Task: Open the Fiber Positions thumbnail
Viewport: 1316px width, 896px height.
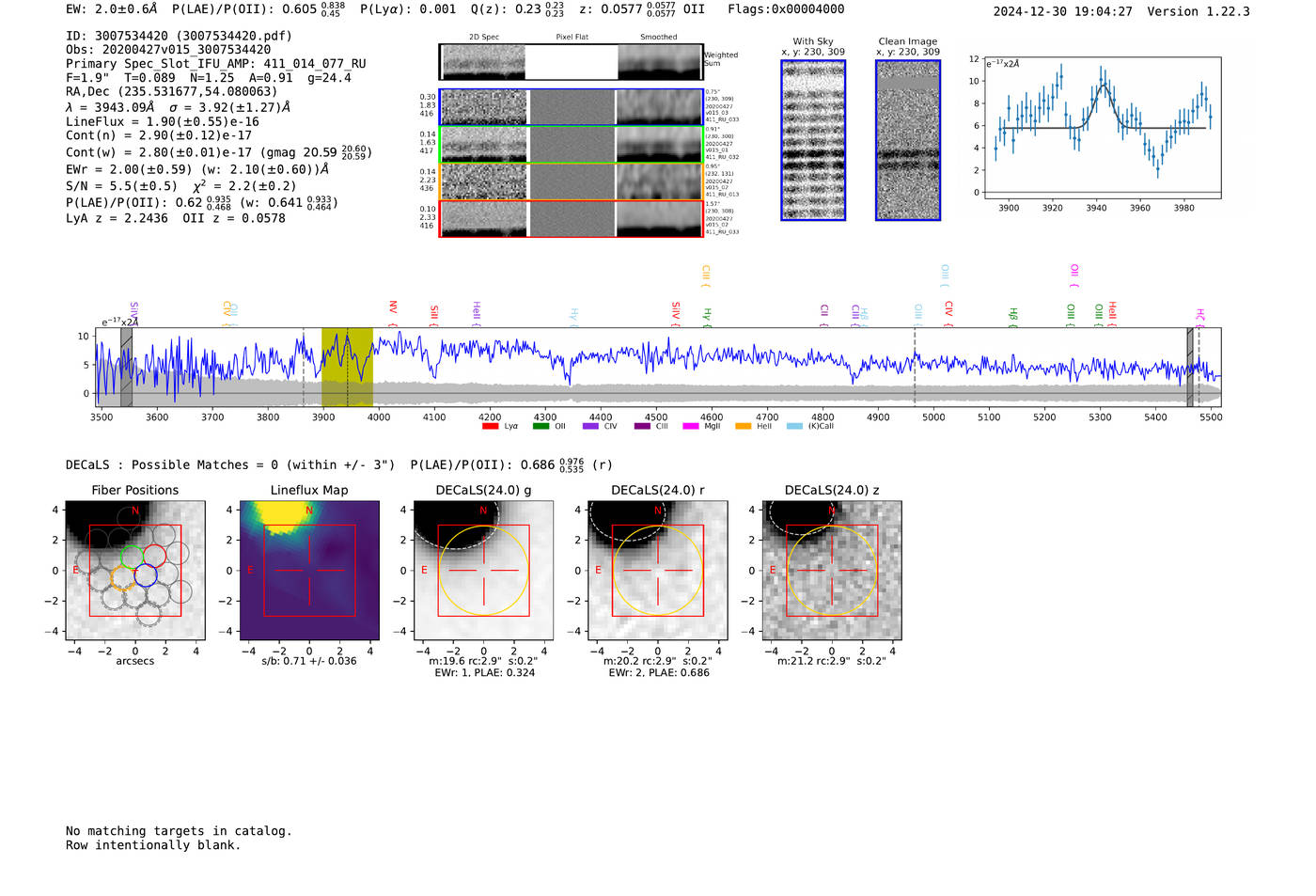Action: 134,571
